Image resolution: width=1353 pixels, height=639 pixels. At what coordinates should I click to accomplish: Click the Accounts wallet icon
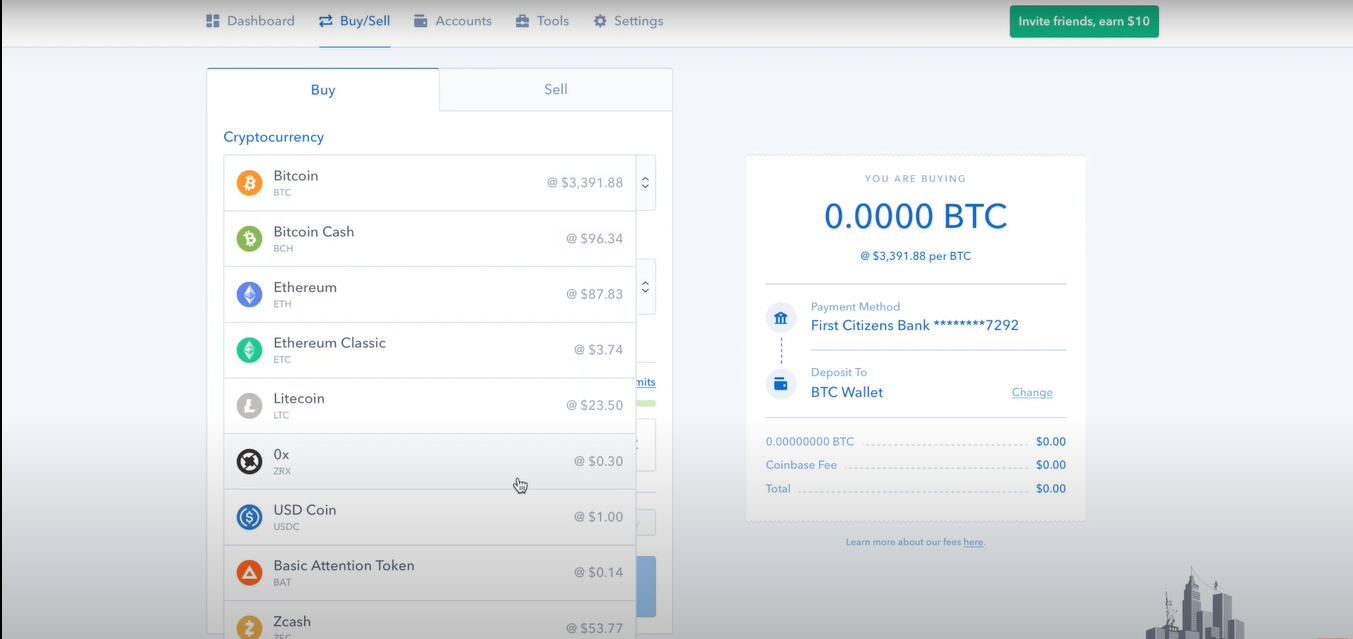pos(421,20)
